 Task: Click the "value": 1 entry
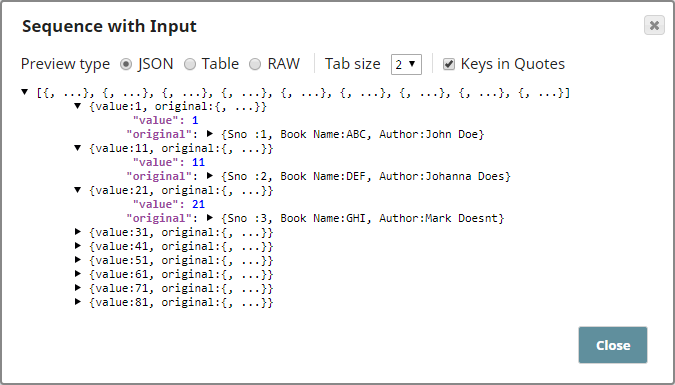coord(166,120)
